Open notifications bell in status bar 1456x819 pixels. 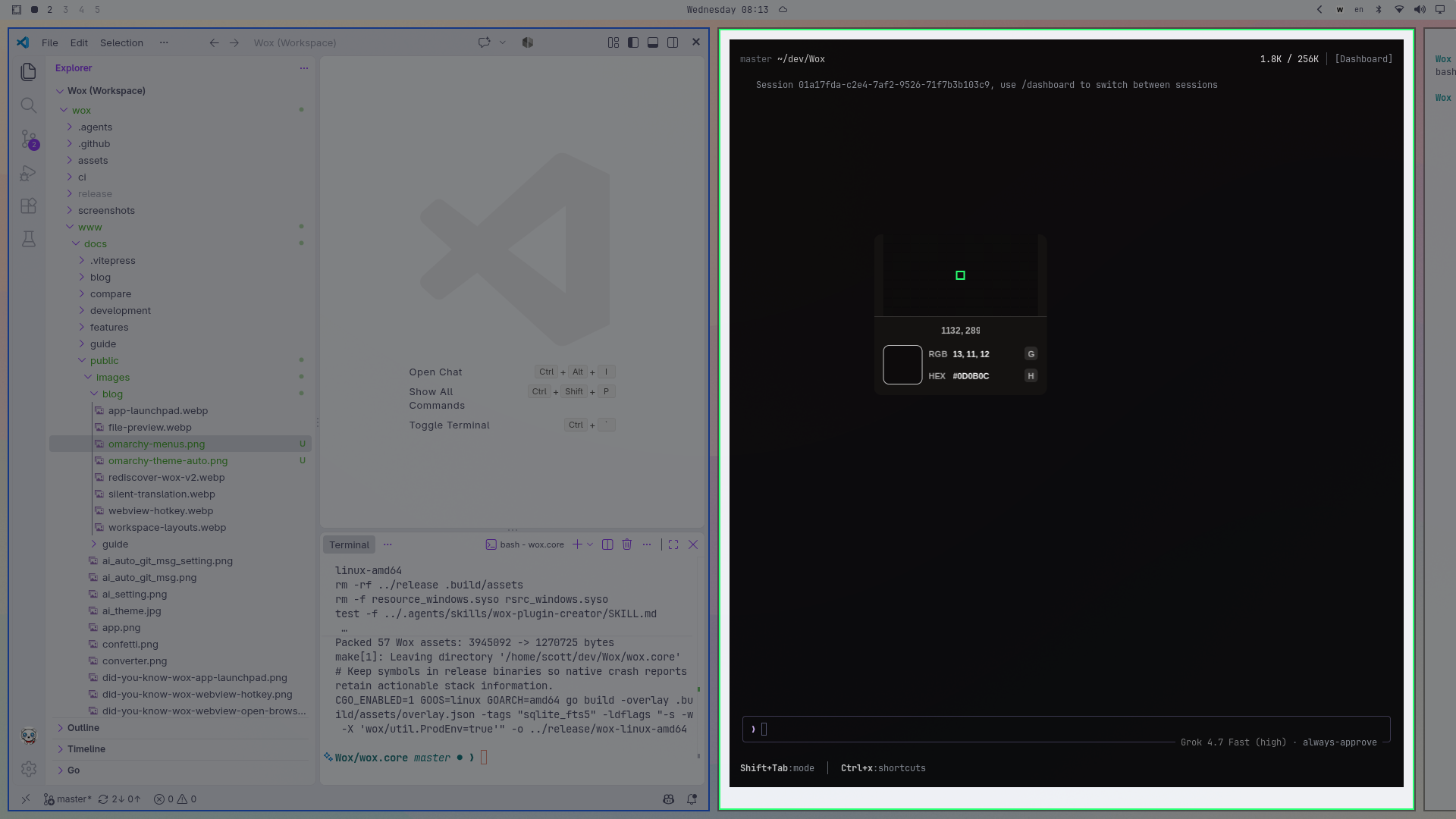pos(692,799)
